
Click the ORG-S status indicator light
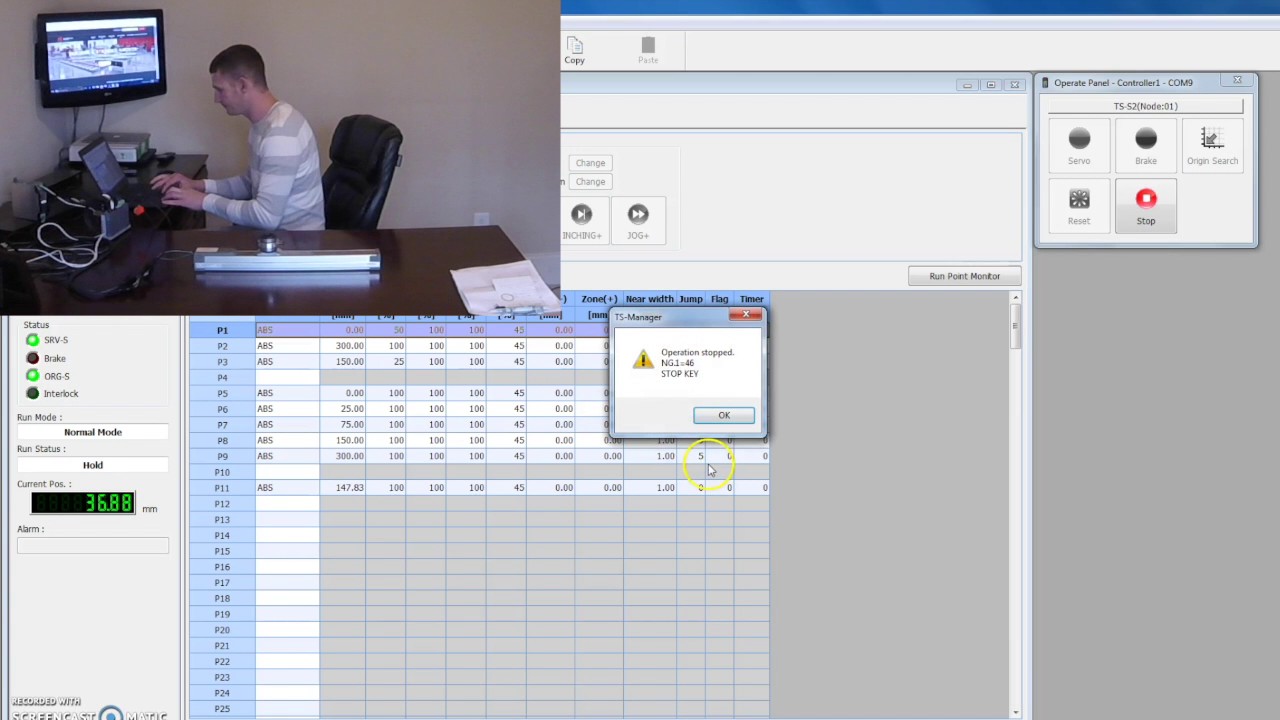coord(33,376)
